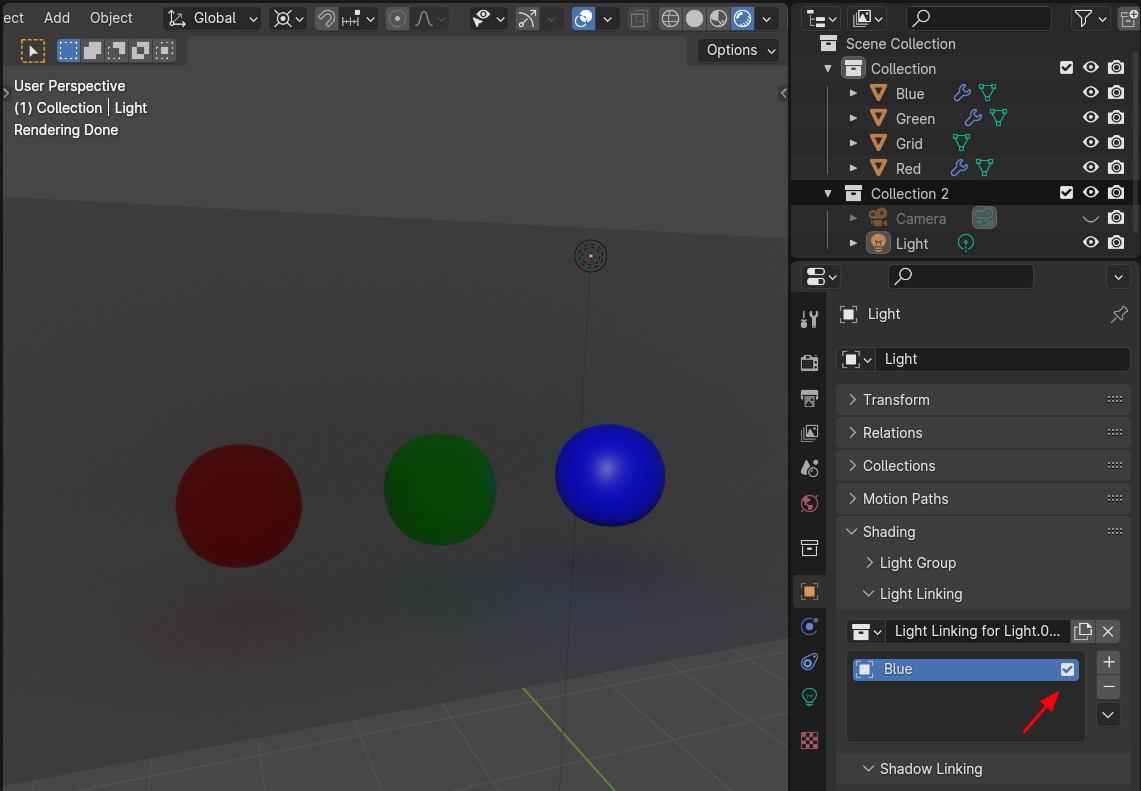The image size is (1141, 791).
Task: Click the Light object name field
Action: [1003, 359]
